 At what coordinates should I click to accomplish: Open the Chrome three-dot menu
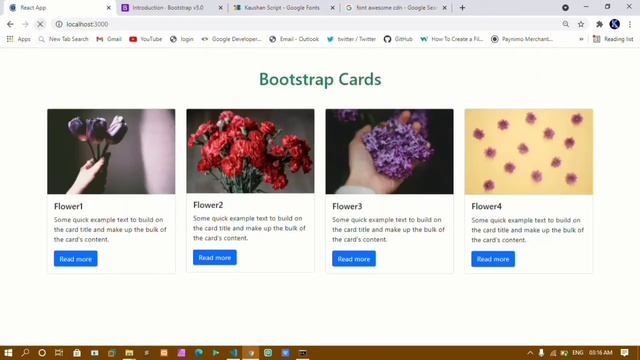click(x=630, y=24)
